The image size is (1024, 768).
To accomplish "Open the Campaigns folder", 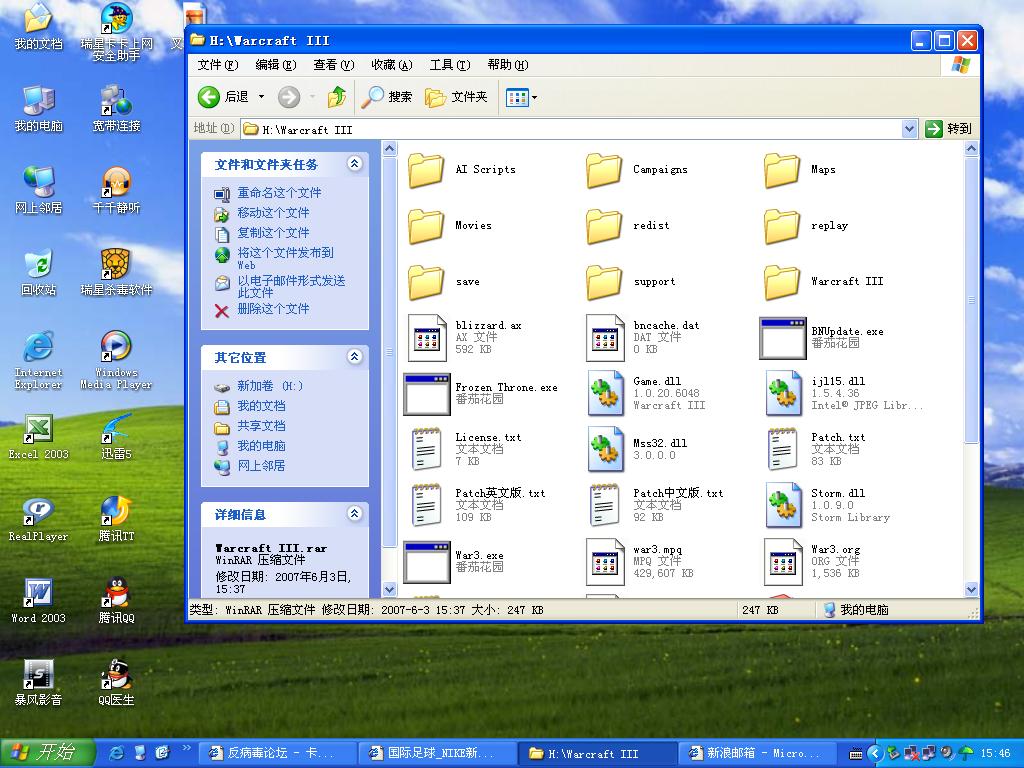I will click(x=637, y=170).
